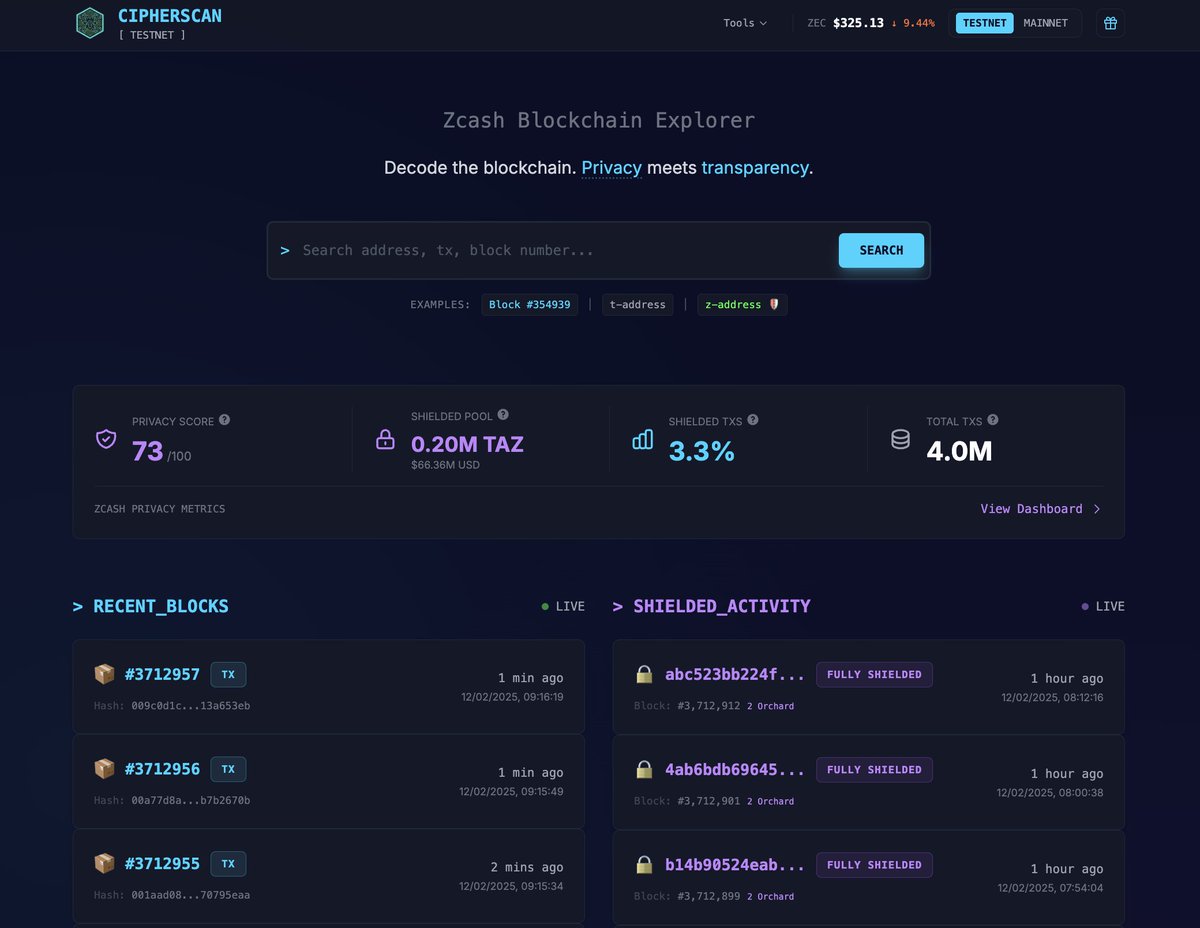The image size is (1200, 928).
Task: Click the CIPHERSCAN title text
Action: click(x=170, y=16)
